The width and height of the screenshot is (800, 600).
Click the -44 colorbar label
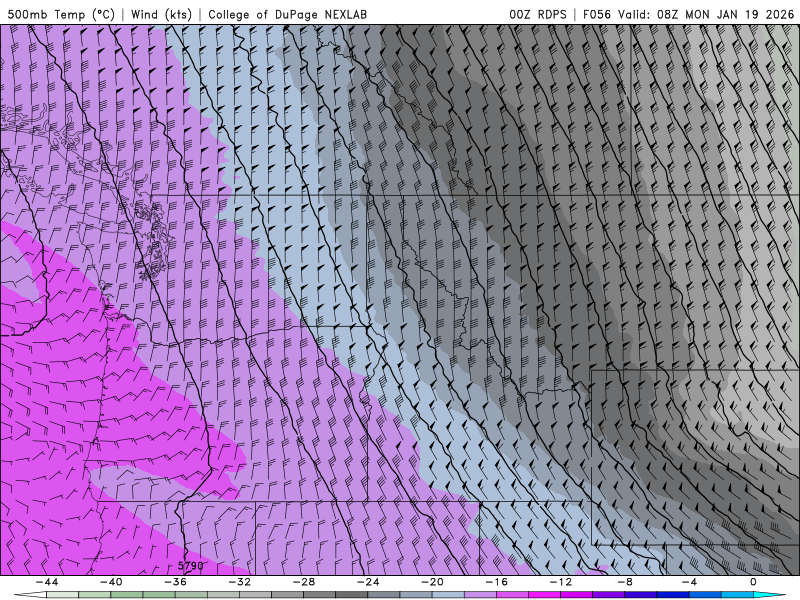coord(47,582)
